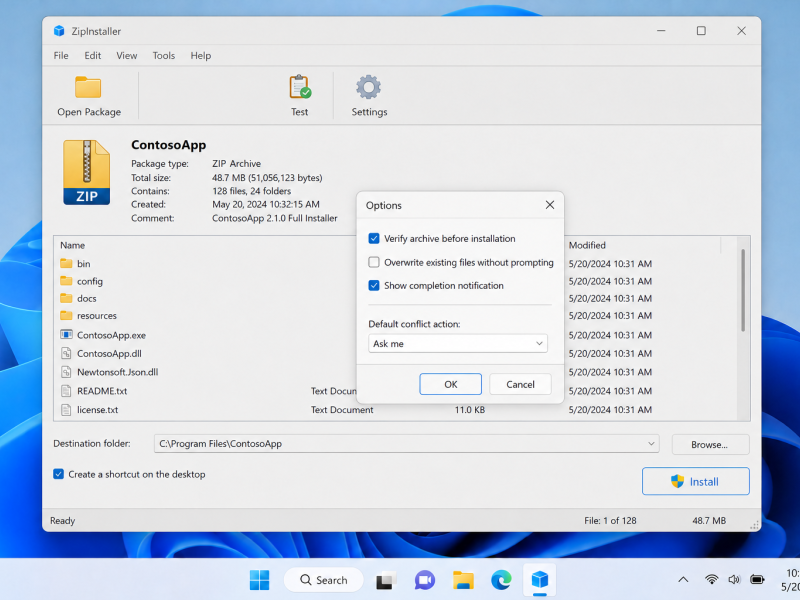Click the Browse... button

pyautogui.click(x=710, y=444)
